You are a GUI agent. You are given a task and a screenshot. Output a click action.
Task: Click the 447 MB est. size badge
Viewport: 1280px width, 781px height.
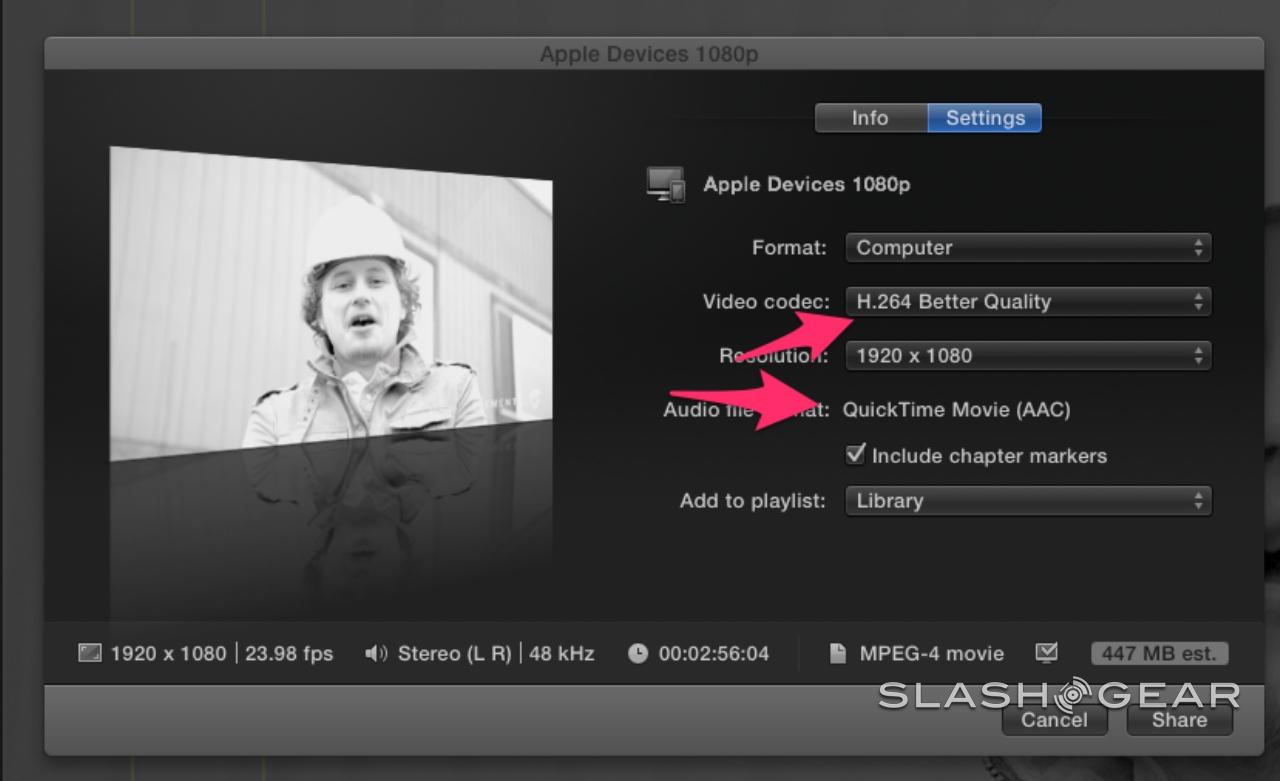[1159, 654]
